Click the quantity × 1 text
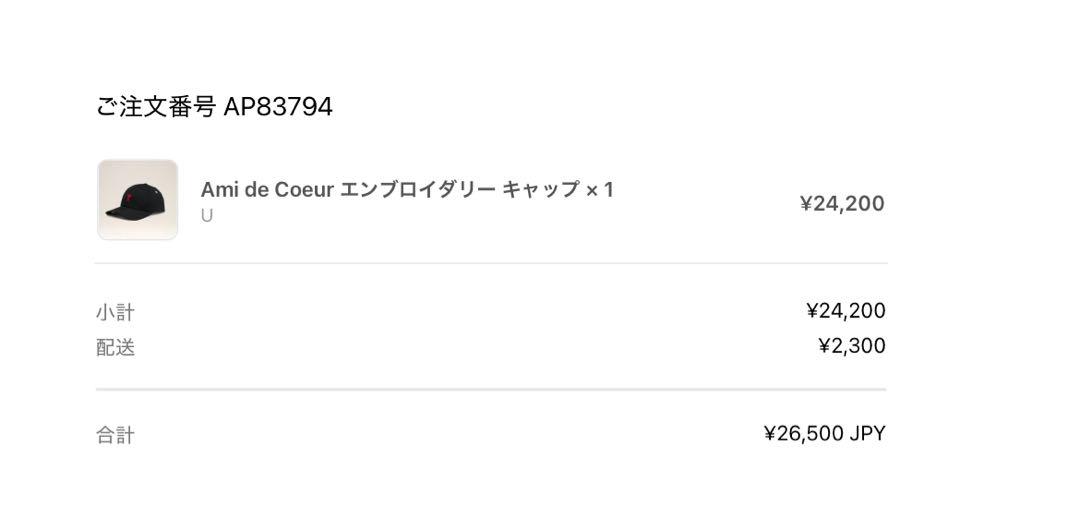1080x507 pixels. click(x=599, y=189)
